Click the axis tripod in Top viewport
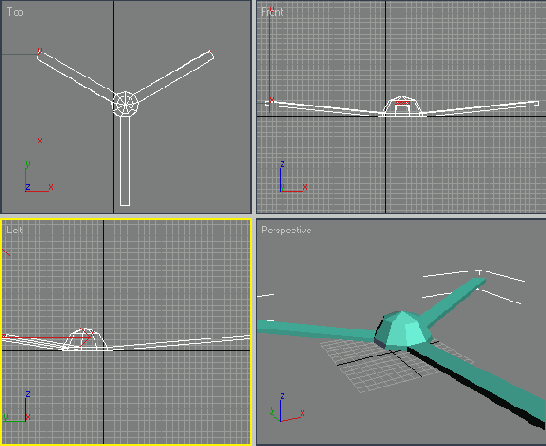The image size is (546, 446). (39, 177)
